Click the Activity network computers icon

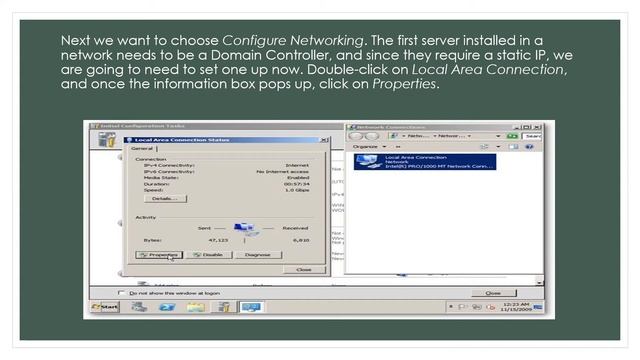(246, 229)
